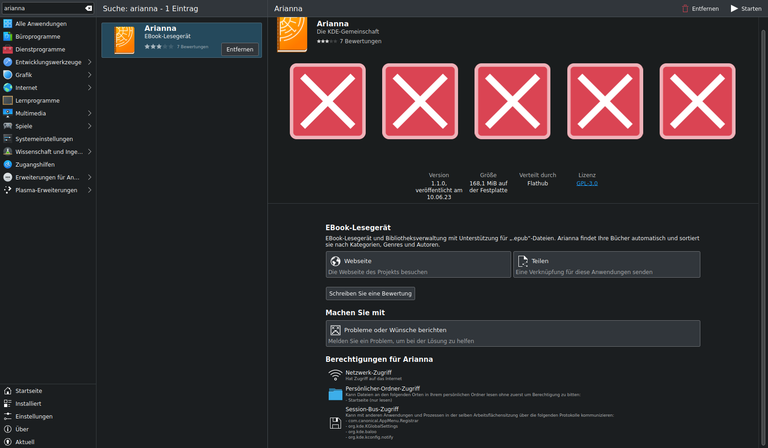Open the Lernprogramme category
This screenshot has height=448, width=768.
[x=37, y=101]
